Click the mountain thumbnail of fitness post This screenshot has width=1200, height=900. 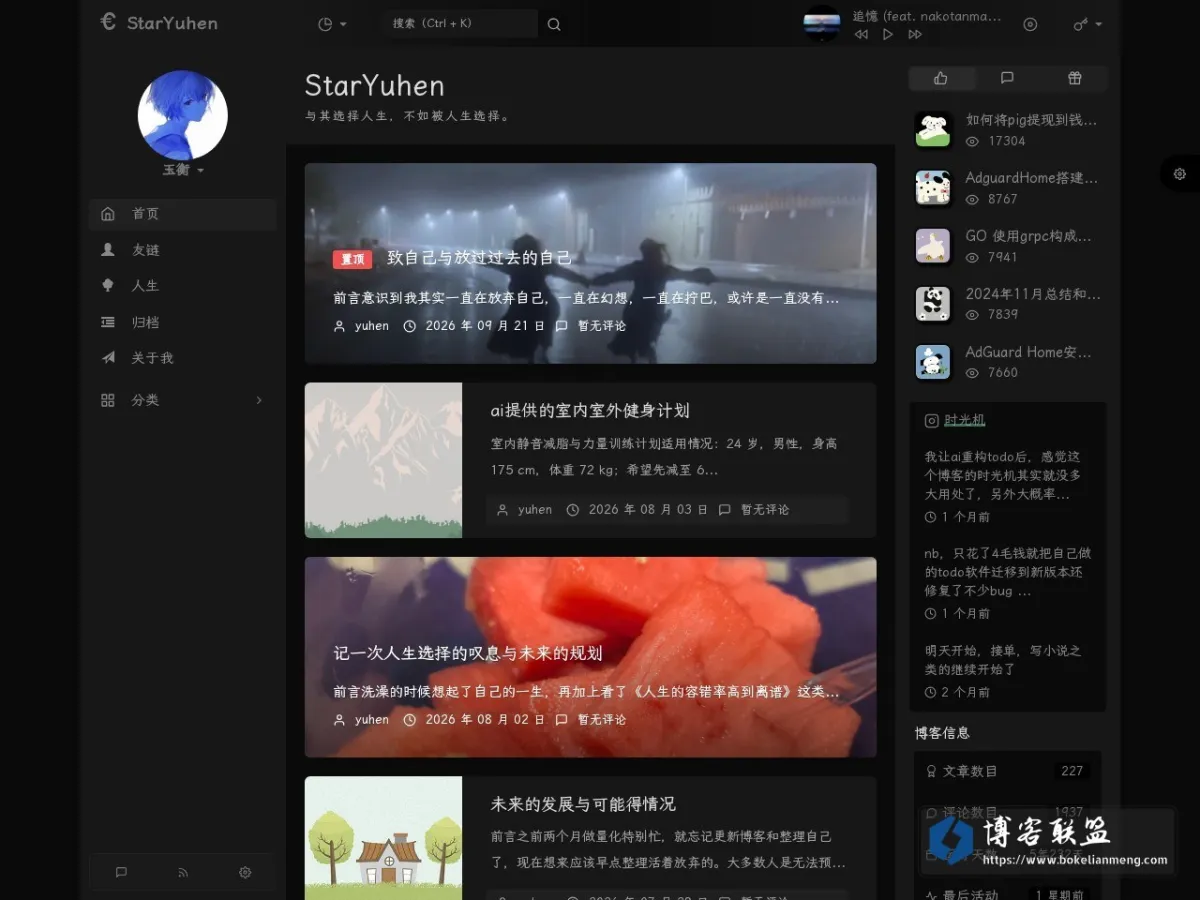click(383, 460)
